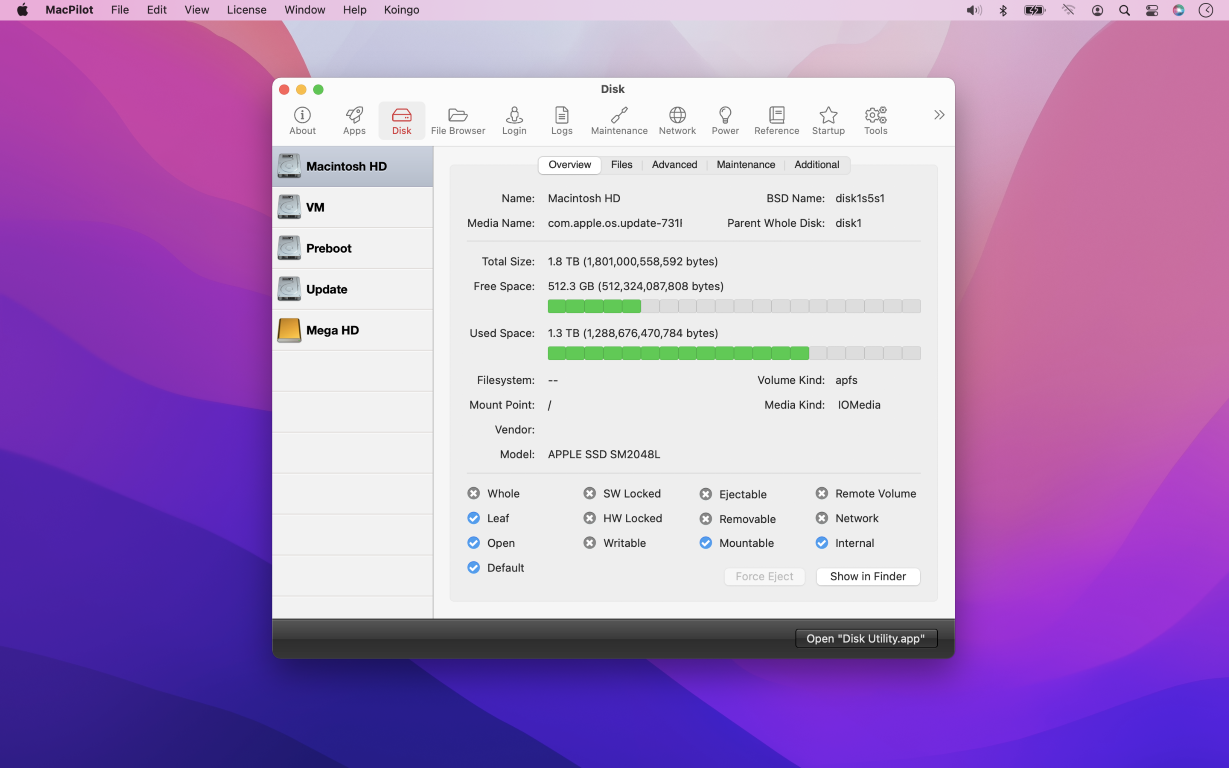This screenshot has height=768, width=1229.
Task: Toggle the HW Locked indicator
Action: (x=590, y=518)
